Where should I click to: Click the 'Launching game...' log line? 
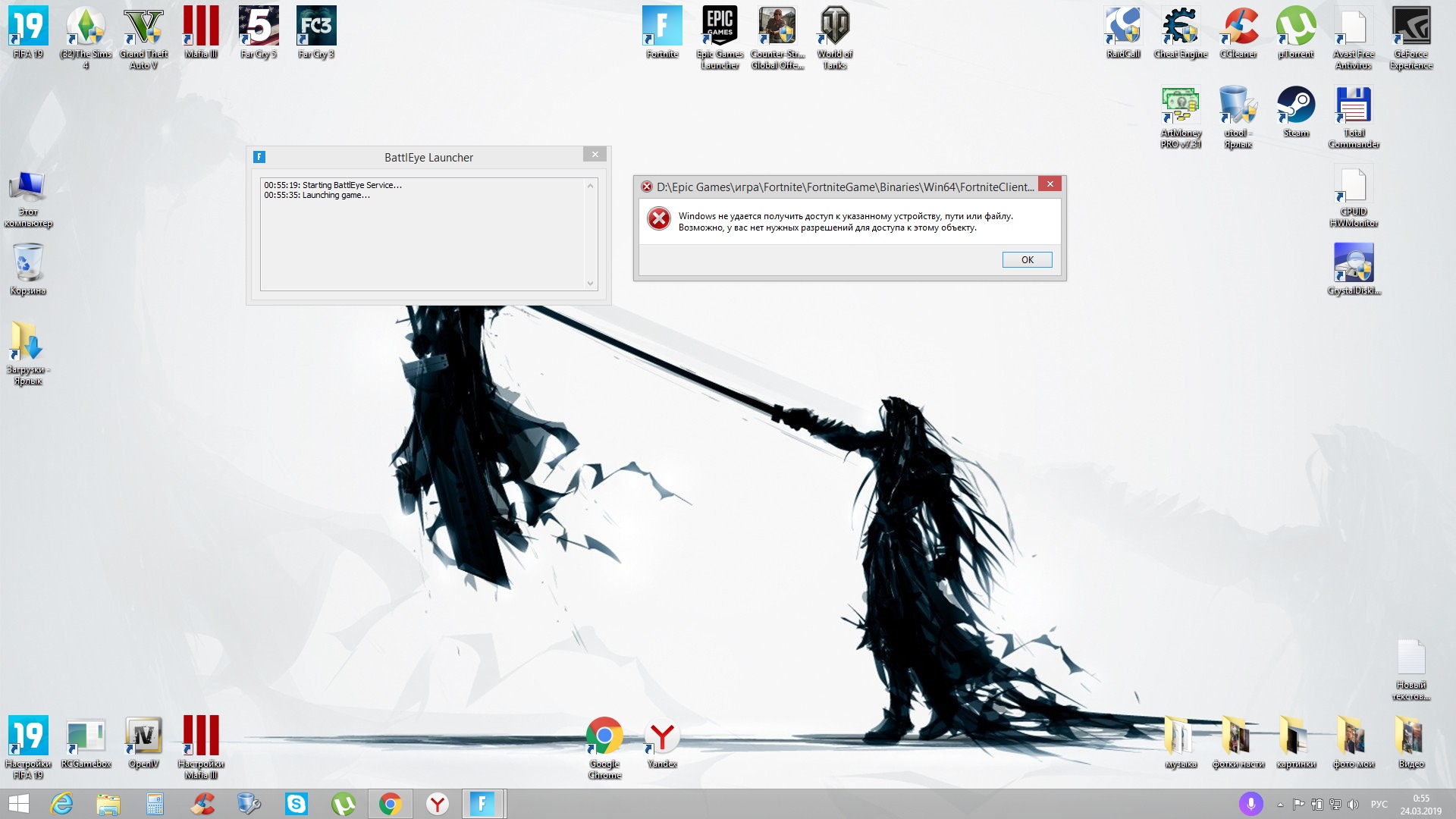click(x=317, y=195)
